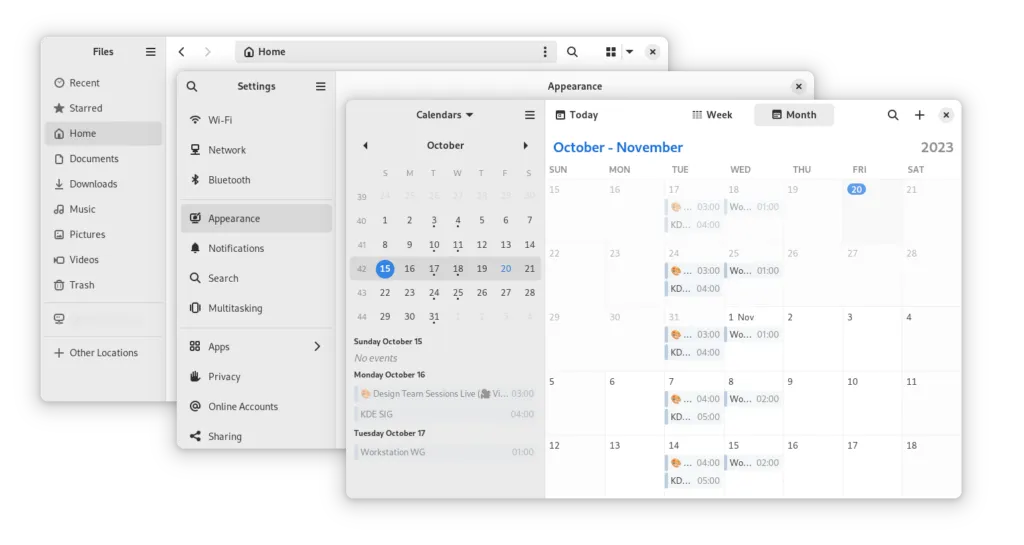Expand the view options dropdown arrow in Files
The height and width of the screenshot is (545, 1024).
click(629, 52)
